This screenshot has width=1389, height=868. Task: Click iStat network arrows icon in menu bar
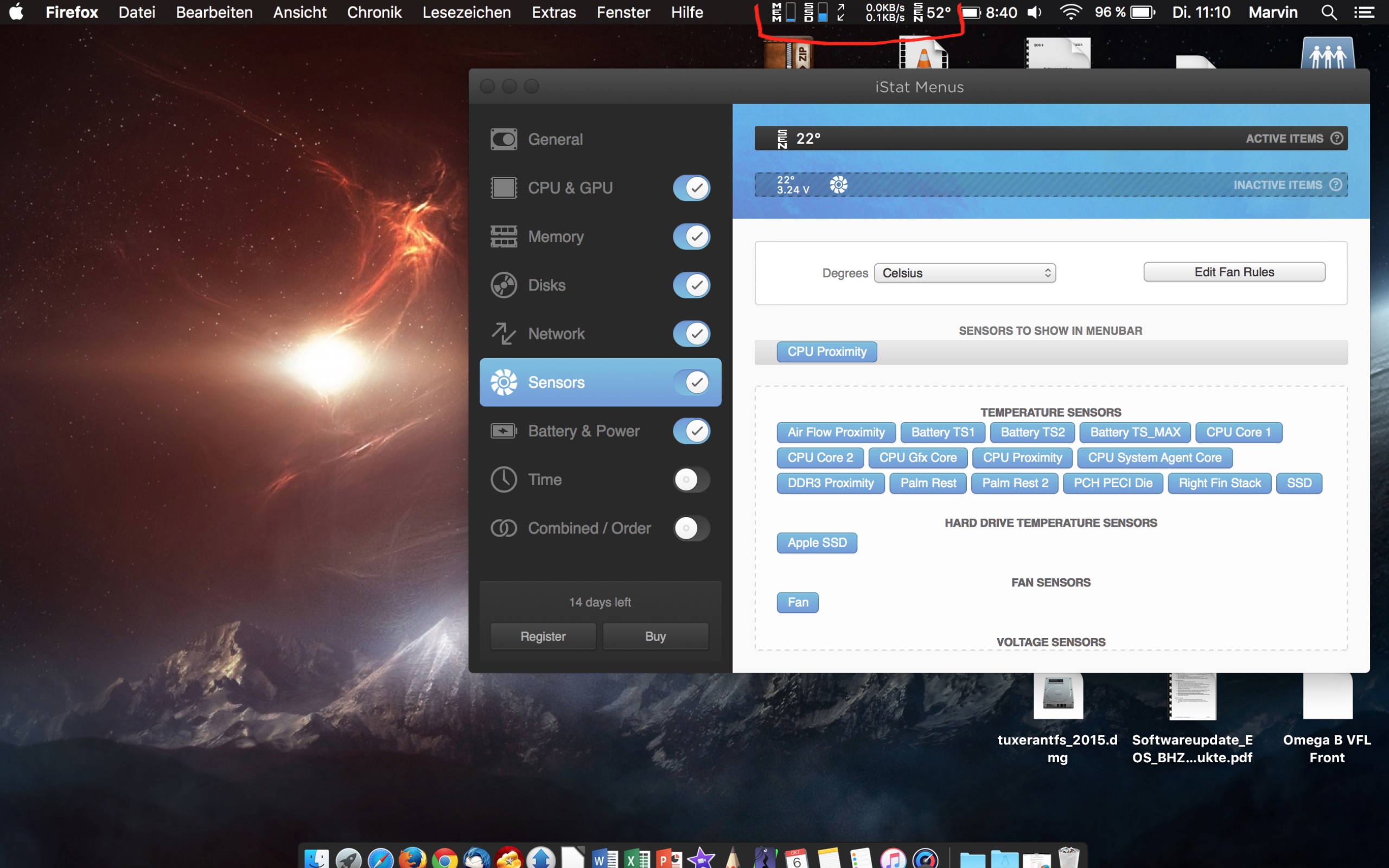click(x=841, y=12)
